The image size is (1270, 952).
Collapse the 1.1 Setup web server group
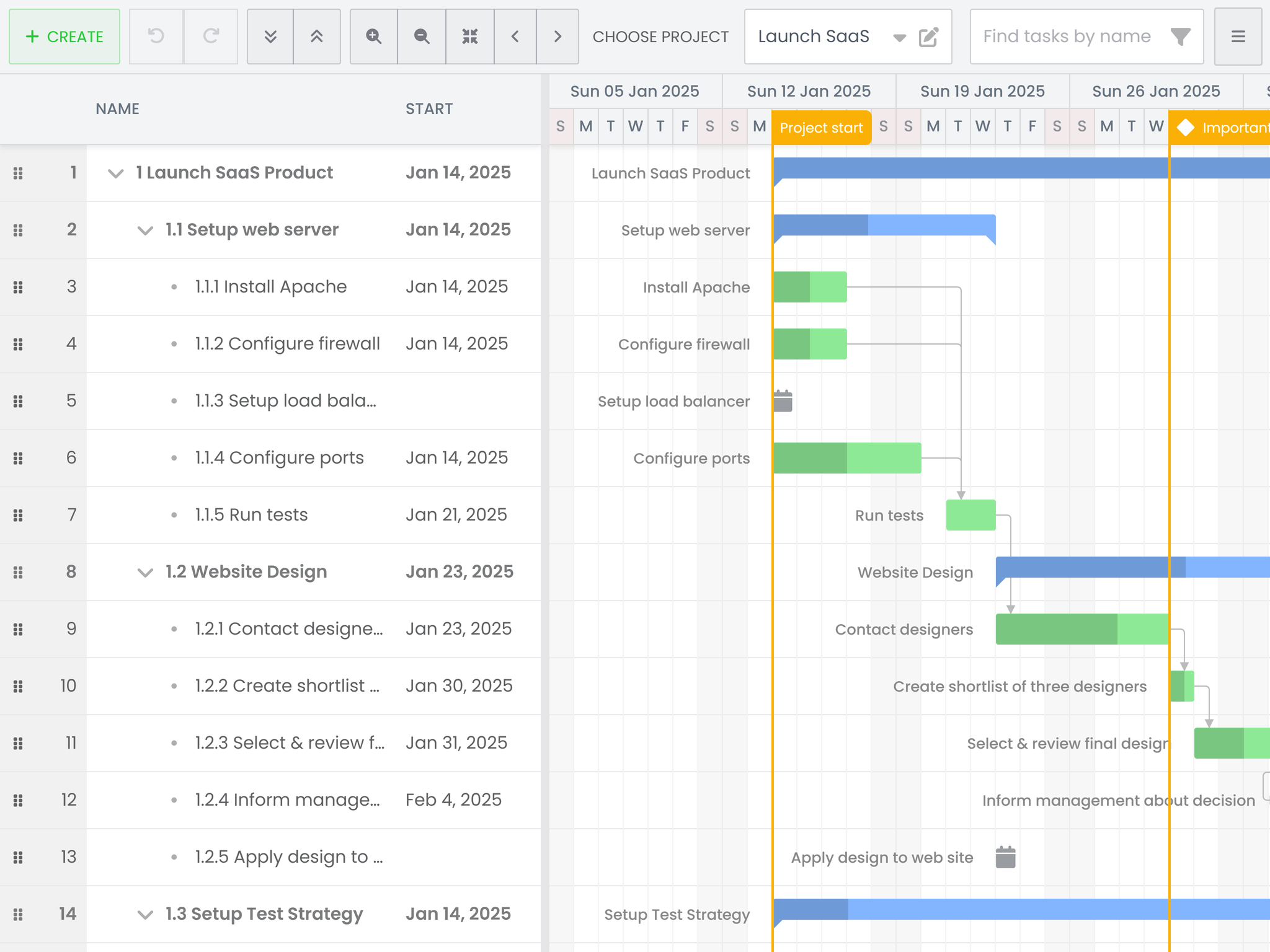point(145,231)
